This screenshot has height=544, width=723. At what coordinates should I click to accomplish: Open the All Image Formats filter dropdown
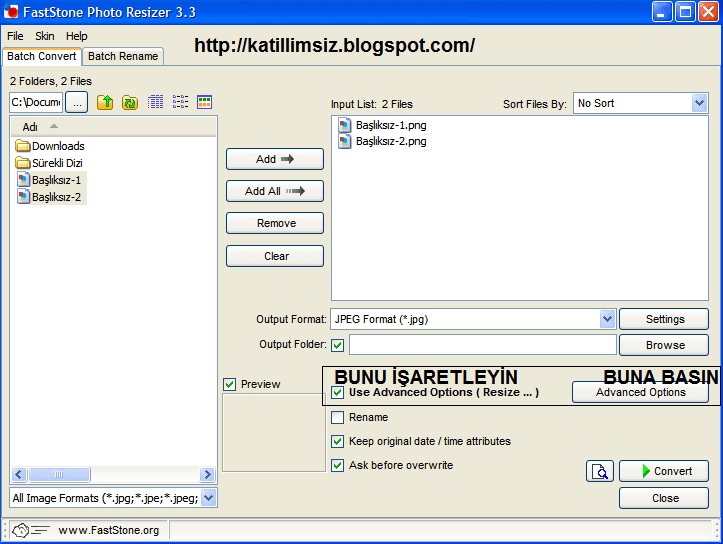[209, 498]
